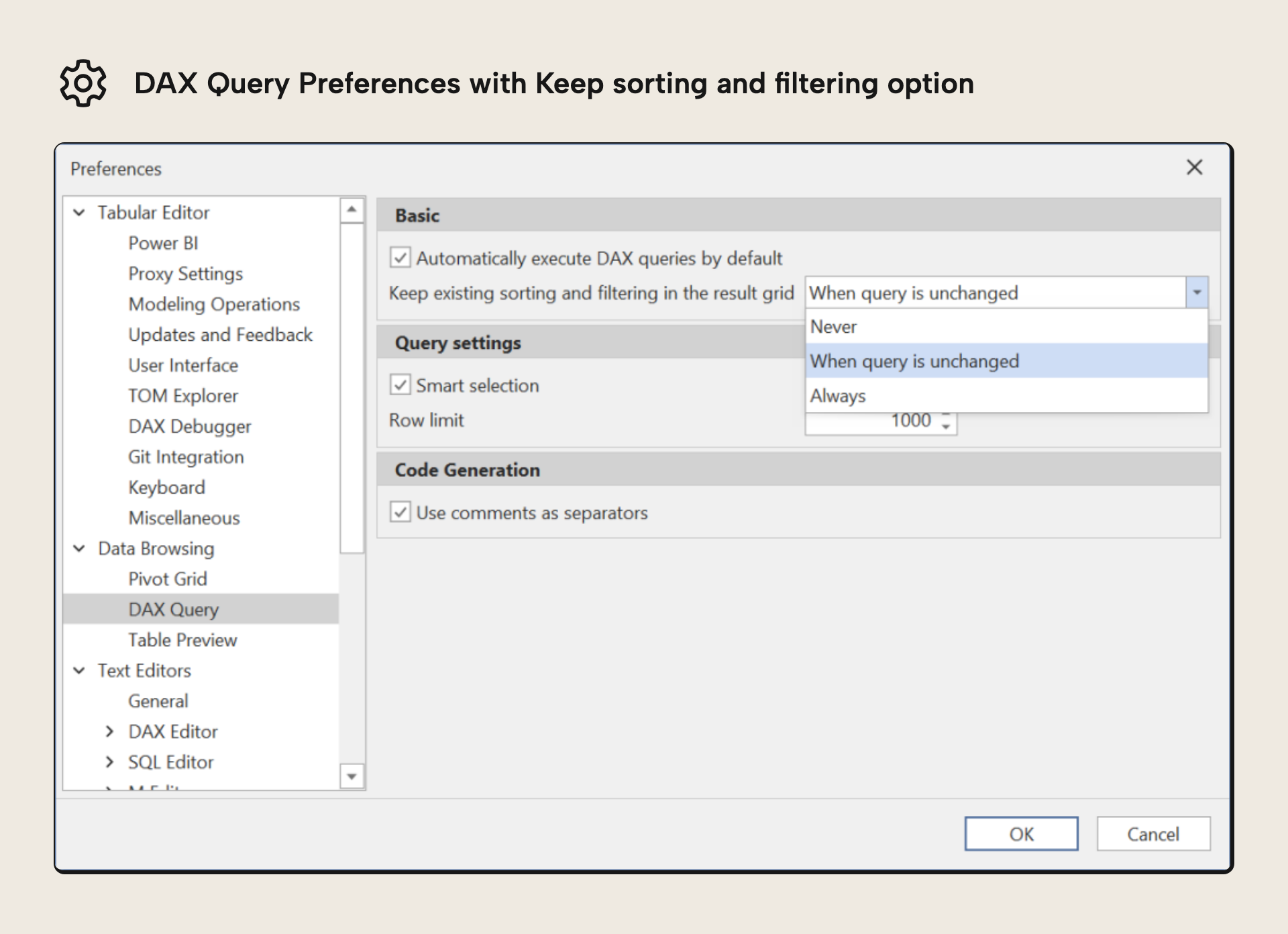Select Updates and Feedback page
This screenshot has width=1288, height=934.
tap(220, 335)
